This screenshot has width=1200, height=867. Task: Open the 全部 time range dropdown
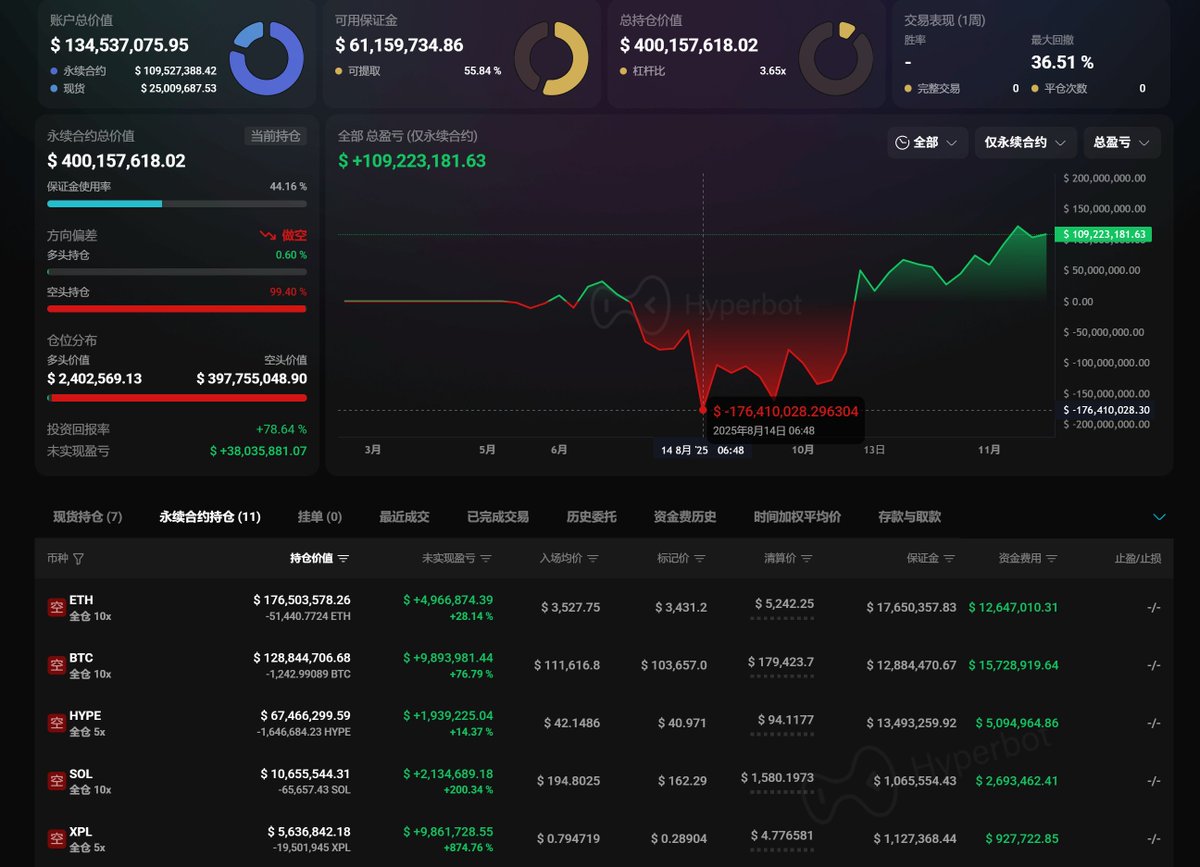(928, 143)
